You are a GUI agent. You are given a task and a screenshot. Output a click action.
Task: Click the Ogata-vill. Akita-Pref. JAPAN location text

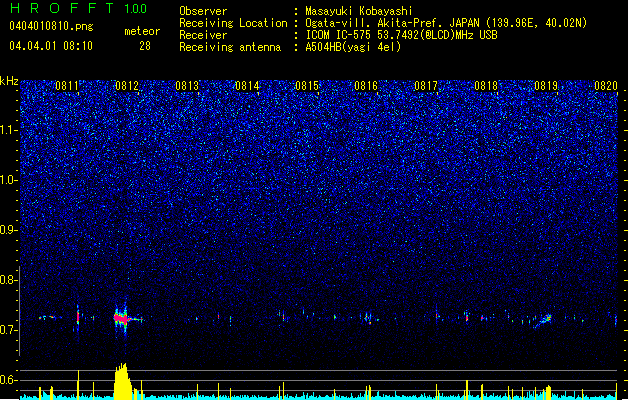pos(446,23)
